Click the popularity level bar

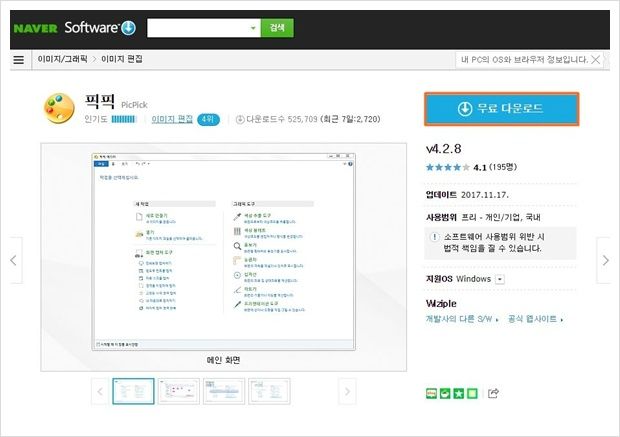[123, 119]
